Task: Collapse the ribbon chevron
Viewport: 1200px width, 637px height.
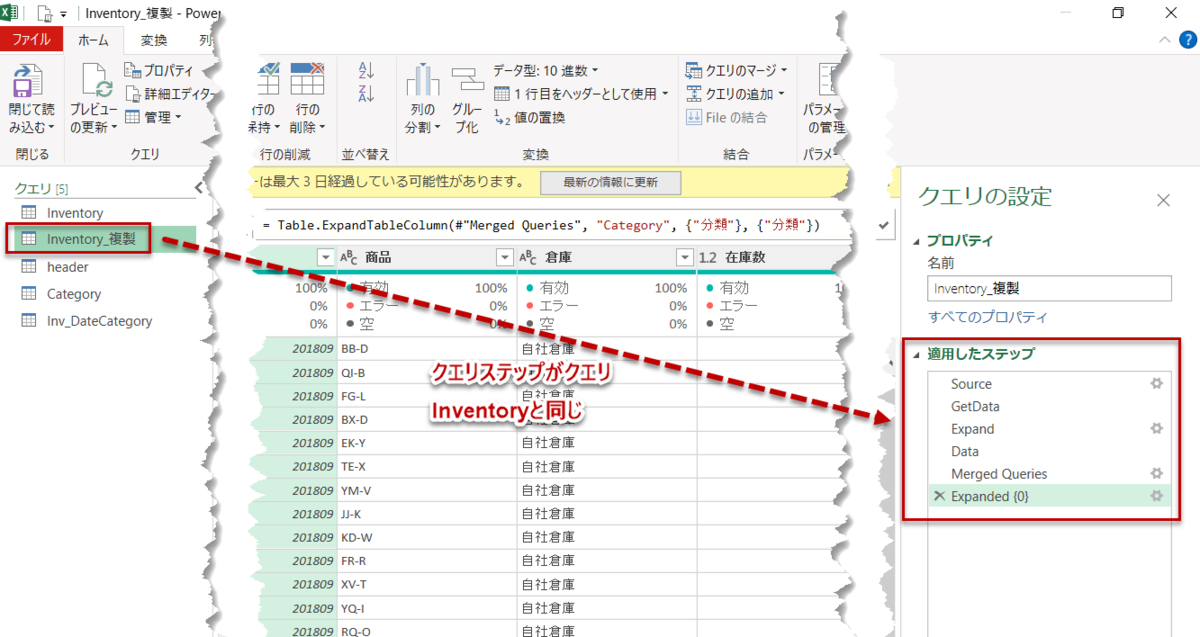Action: pyautogui.click(x=1163, y=40)
